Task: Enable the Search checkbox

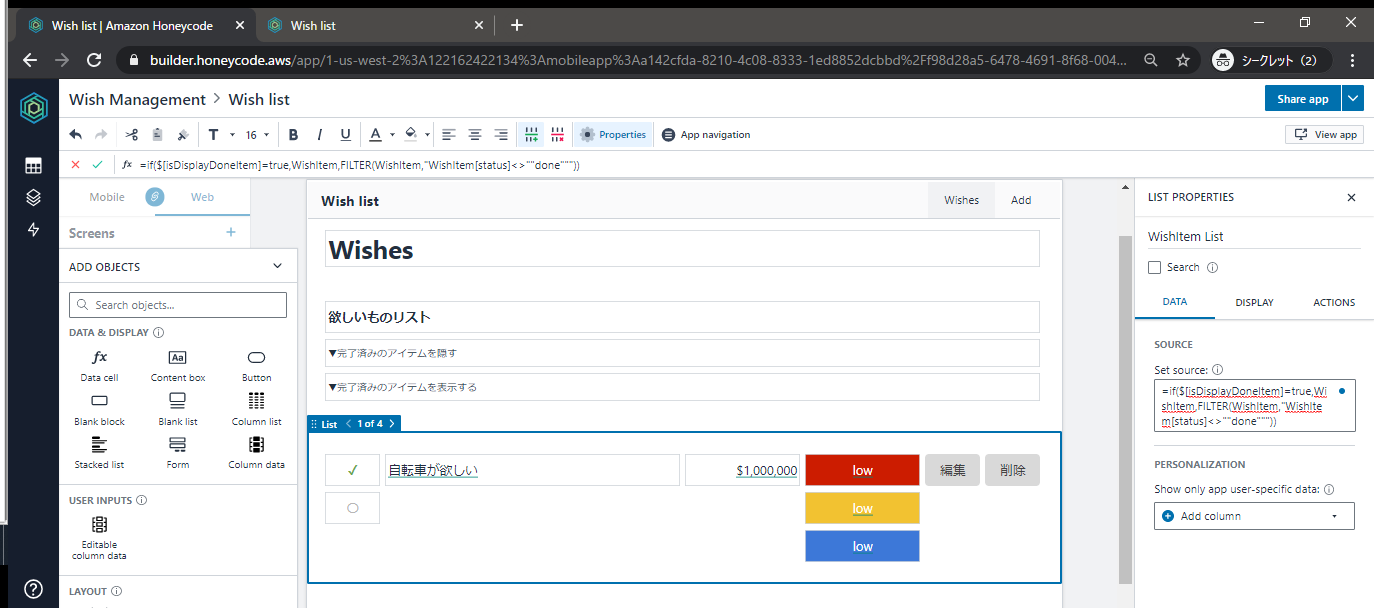Action: point(1154,267)
